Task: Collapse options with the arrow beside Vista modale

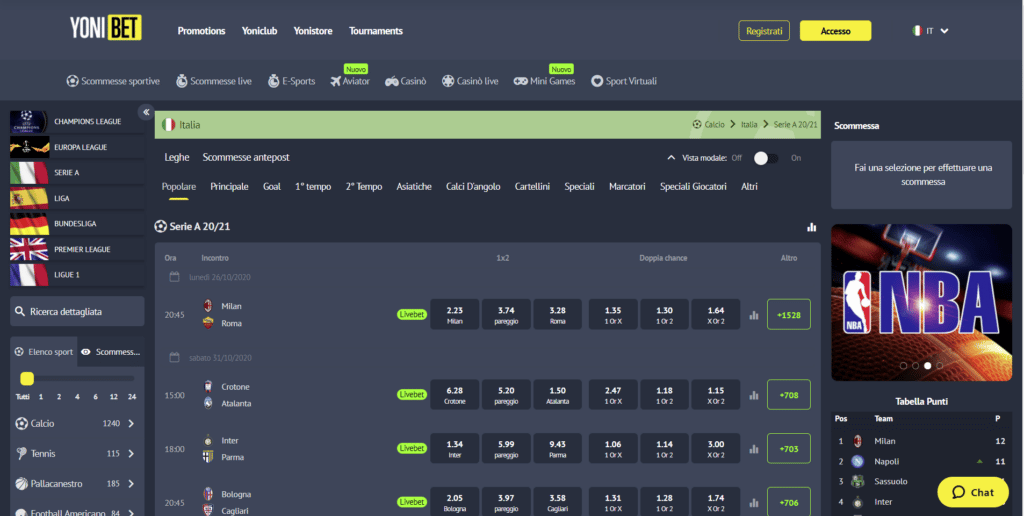Action: pos(671,158)
